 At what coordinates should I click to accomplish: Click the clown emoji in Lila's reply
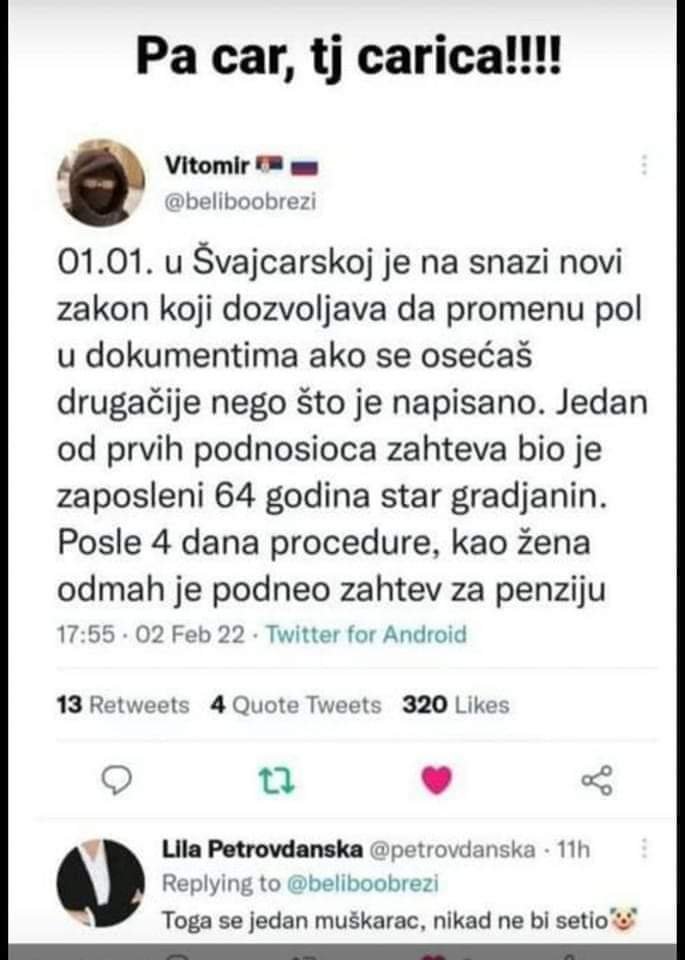(623, 920)
